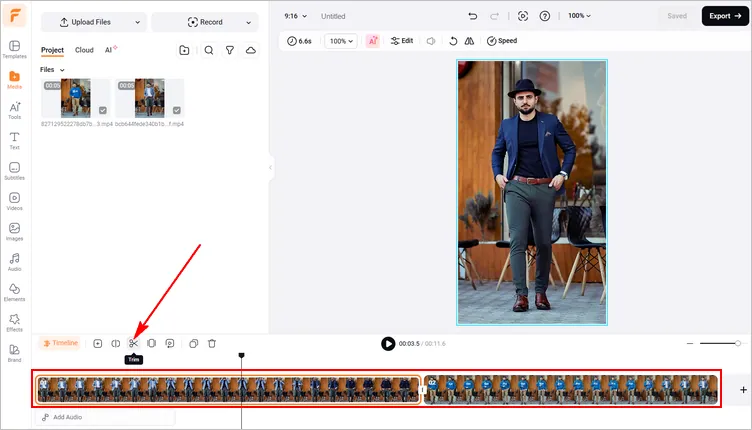Open the stock Videos sidebar panel
The height and width of the screenshot is (430, 752).
coord(14,201)
